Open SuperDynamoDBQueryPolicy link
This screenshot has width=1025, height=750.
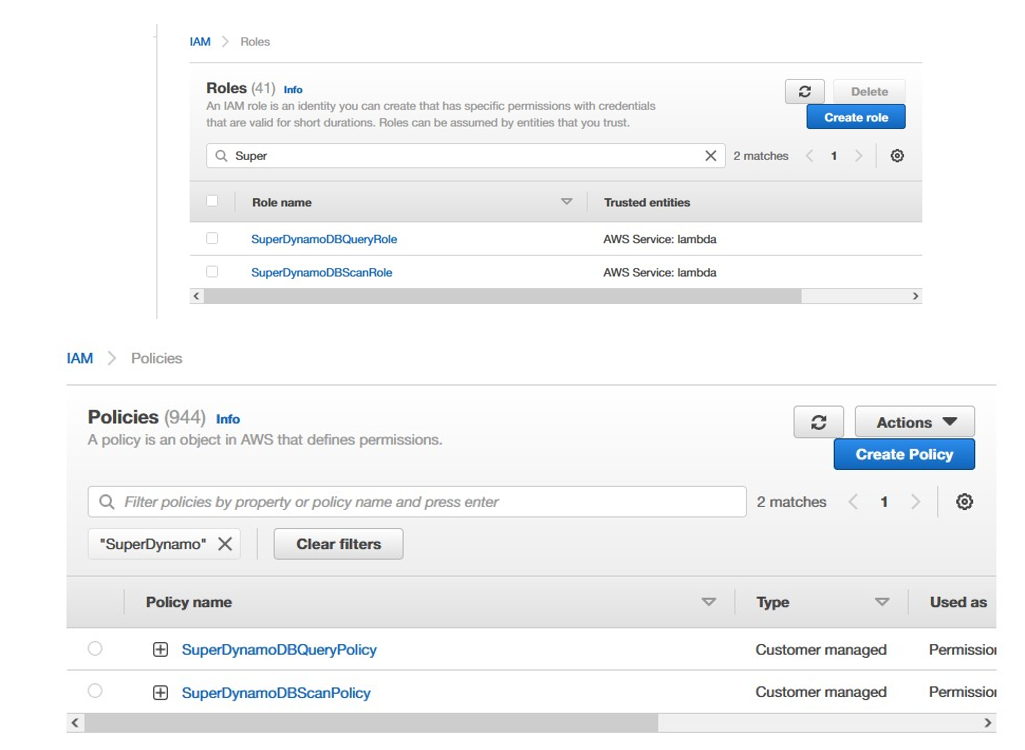[x=279, y=650]
